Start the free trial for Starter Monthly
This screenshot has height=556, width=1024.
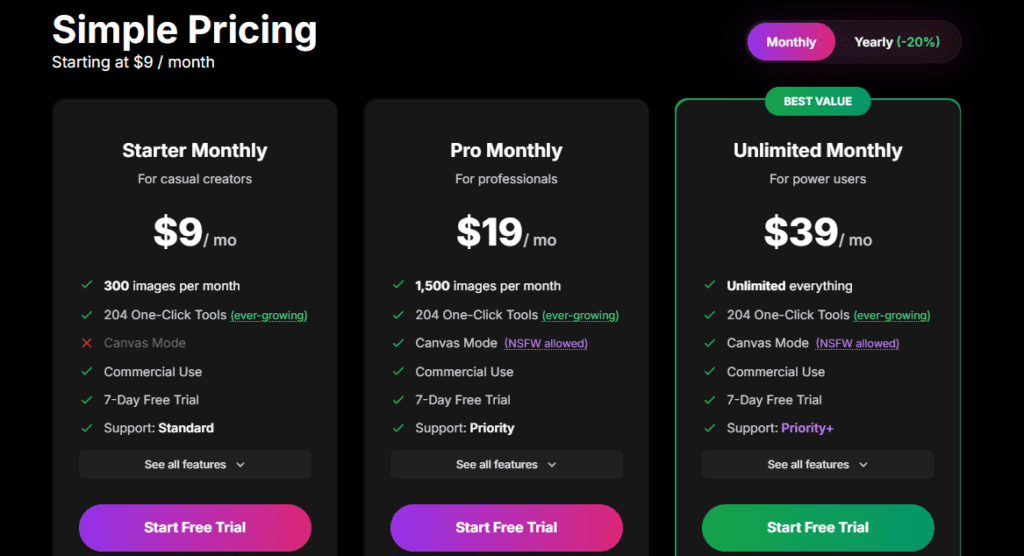[195, 527]
